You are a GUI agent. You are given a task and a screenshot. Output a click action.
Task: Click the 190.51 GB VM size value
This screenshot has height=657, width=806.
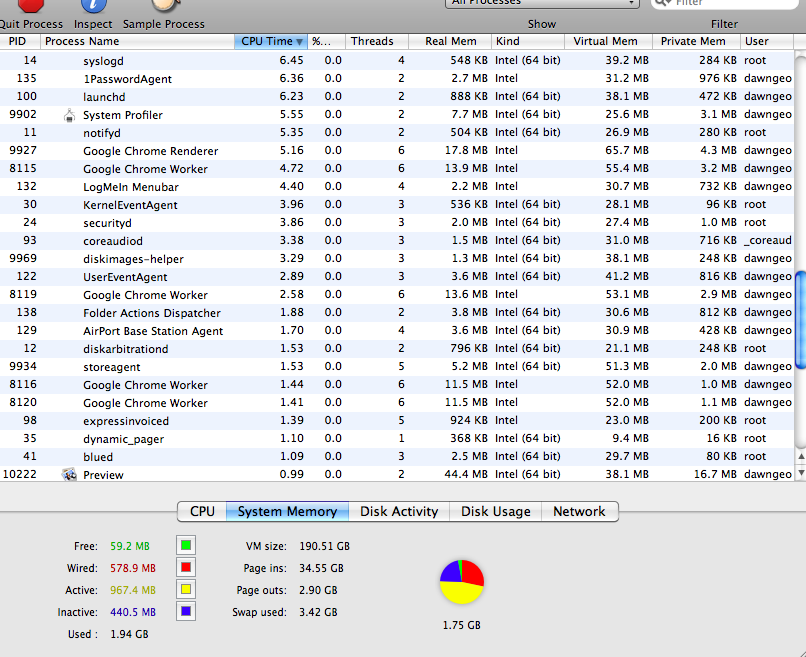click(x=324, y=546)
